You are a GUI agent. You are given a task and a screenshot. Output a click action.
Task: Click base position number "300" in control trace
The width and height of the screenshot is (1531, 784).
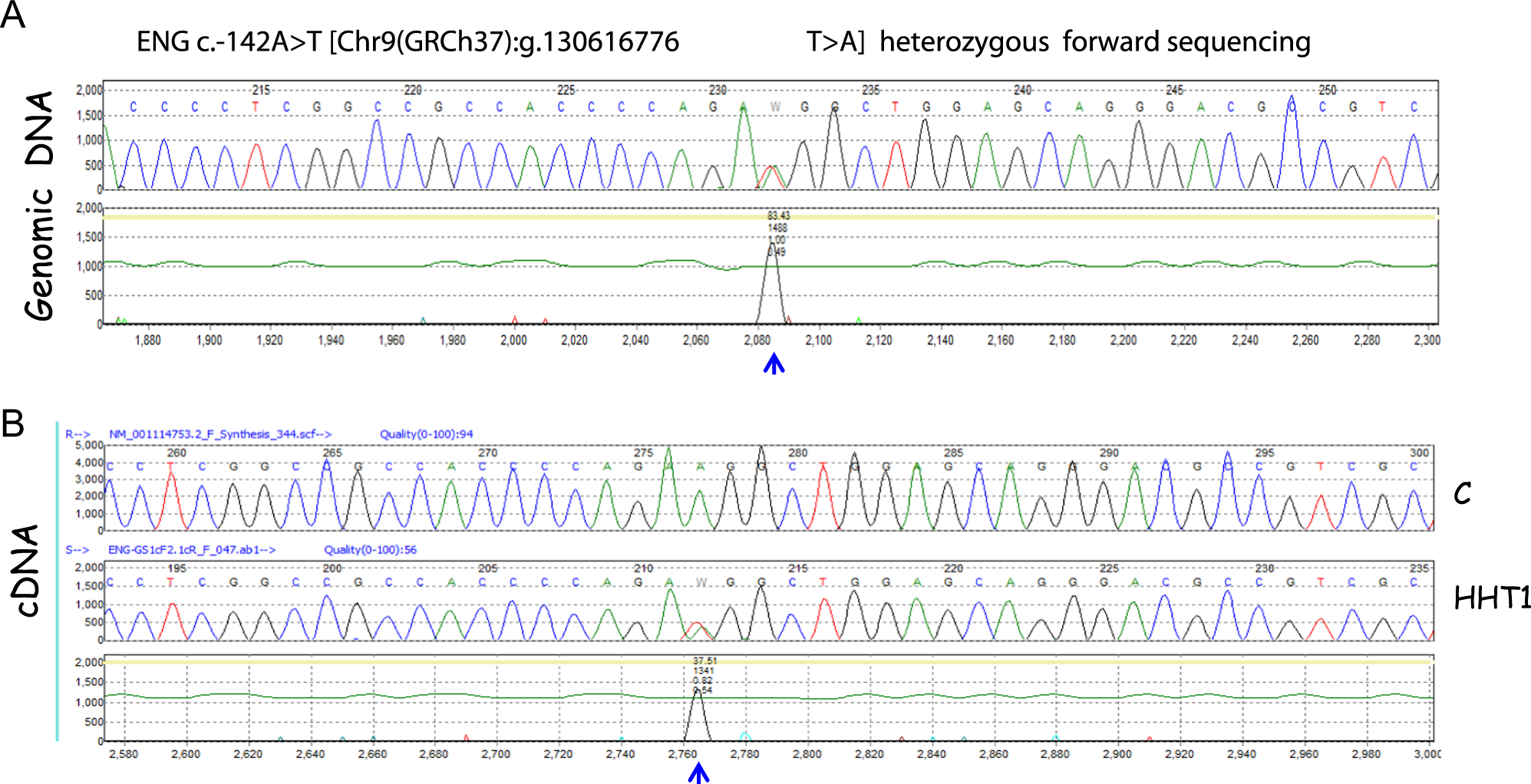tap(1419, 453)
